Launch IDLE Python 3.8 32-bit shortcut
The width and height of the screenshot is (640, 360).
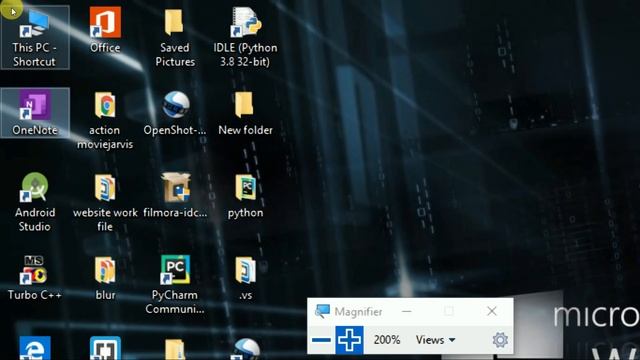245,22
